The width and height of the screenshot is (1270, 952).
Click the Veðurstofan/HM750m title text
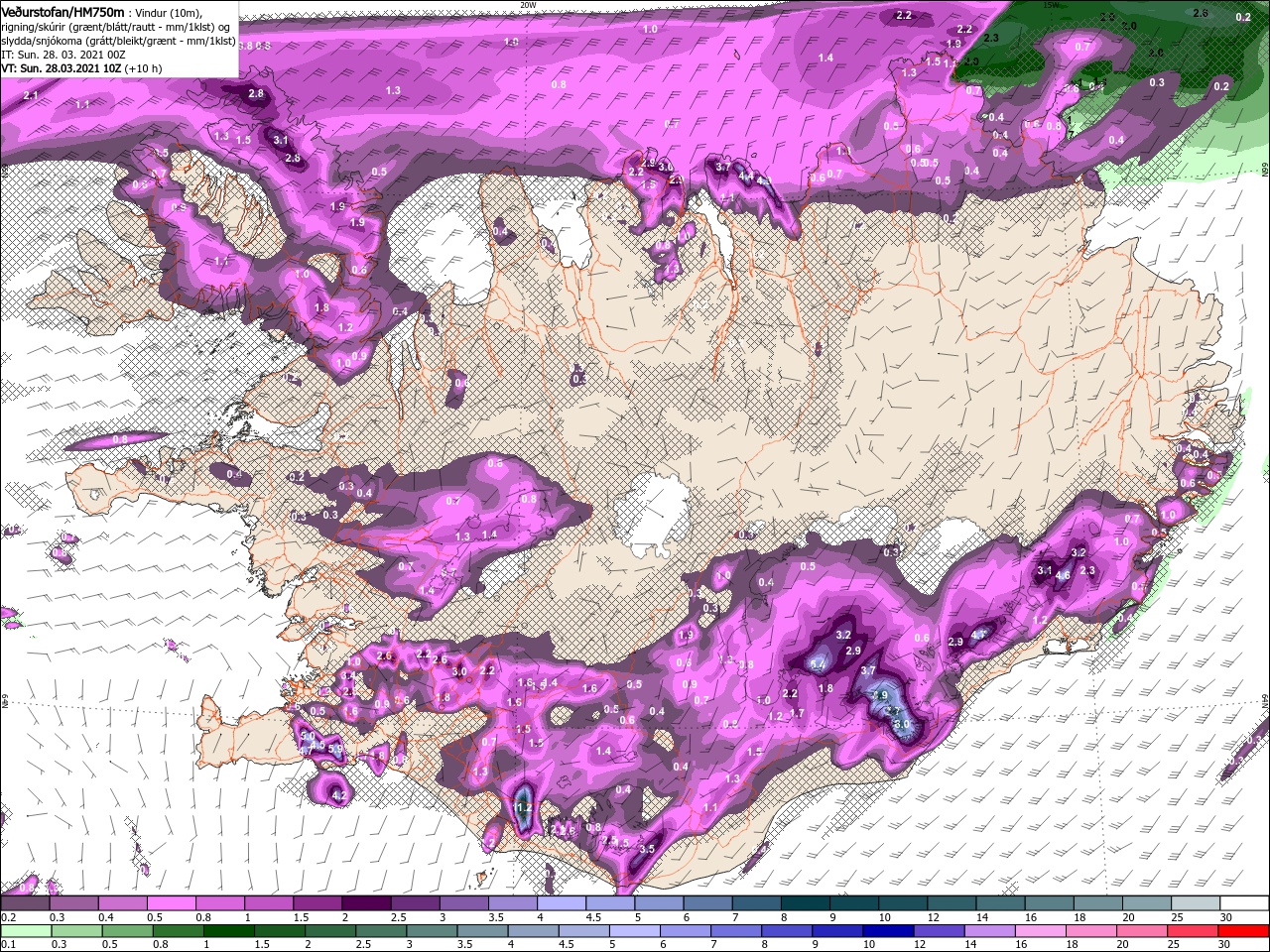[63, 11]
